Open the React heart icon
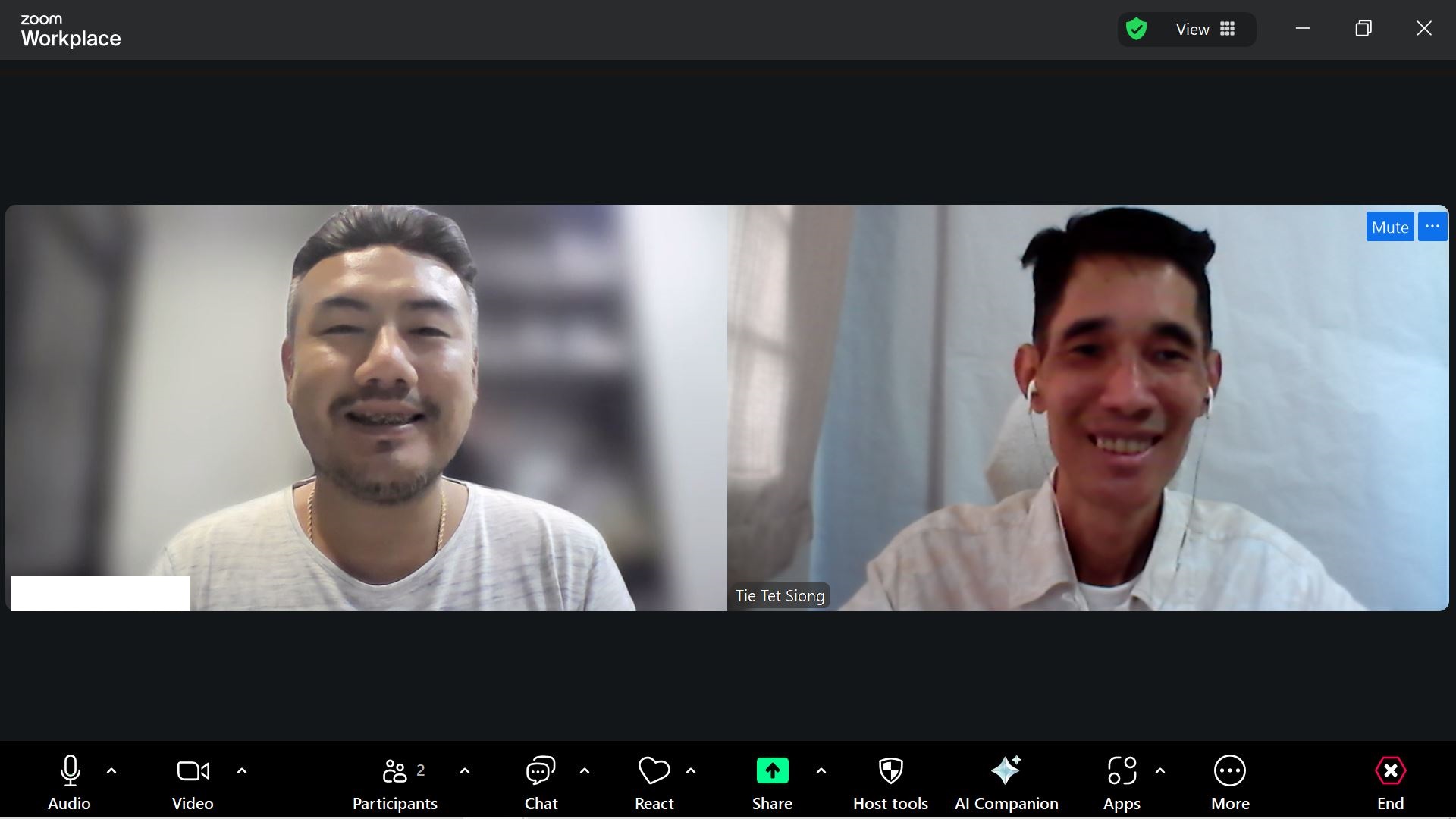The image size is (1456, 819). 654,772
